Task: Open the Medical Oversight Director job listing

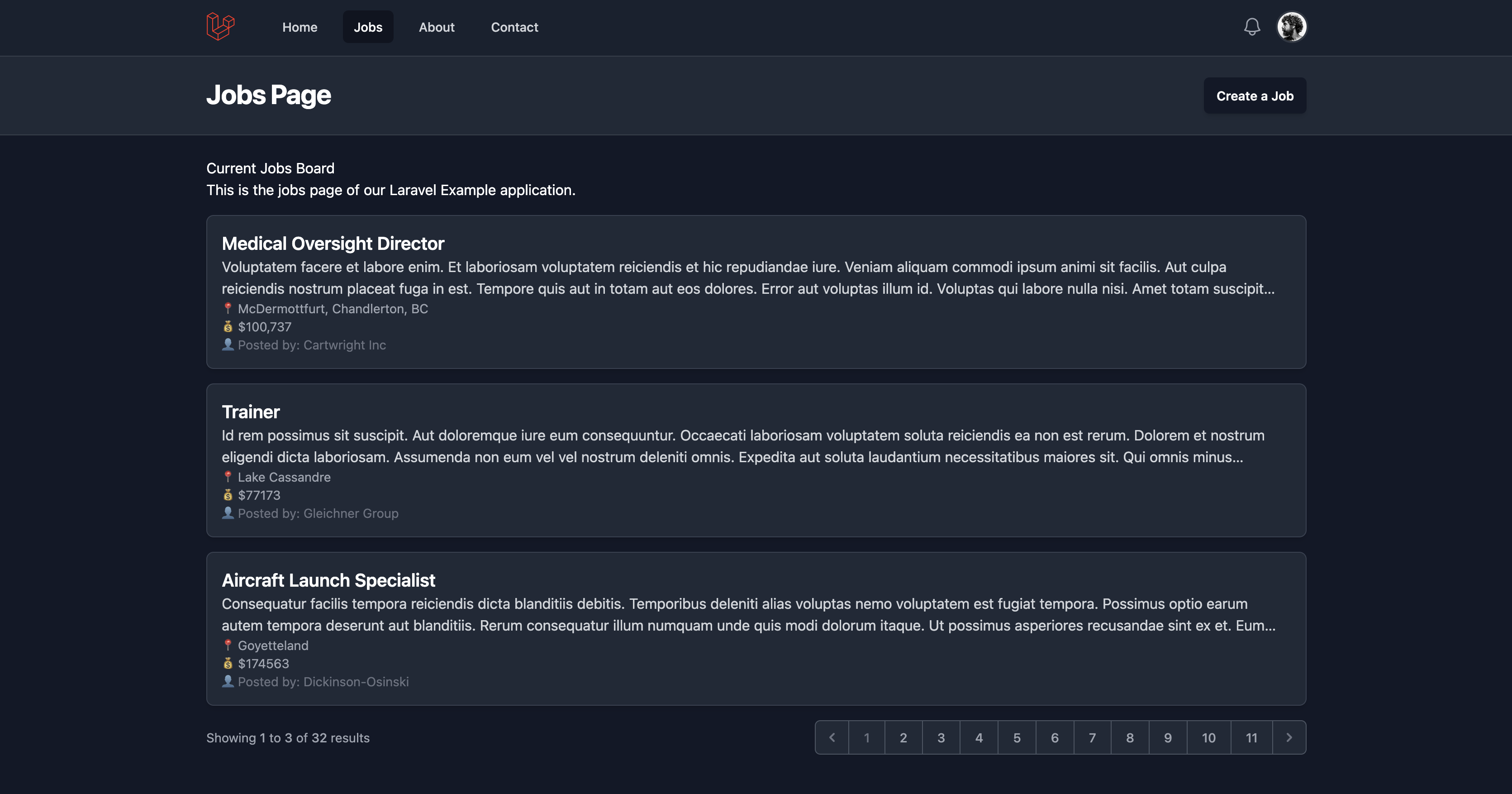Action: point(333,244)
